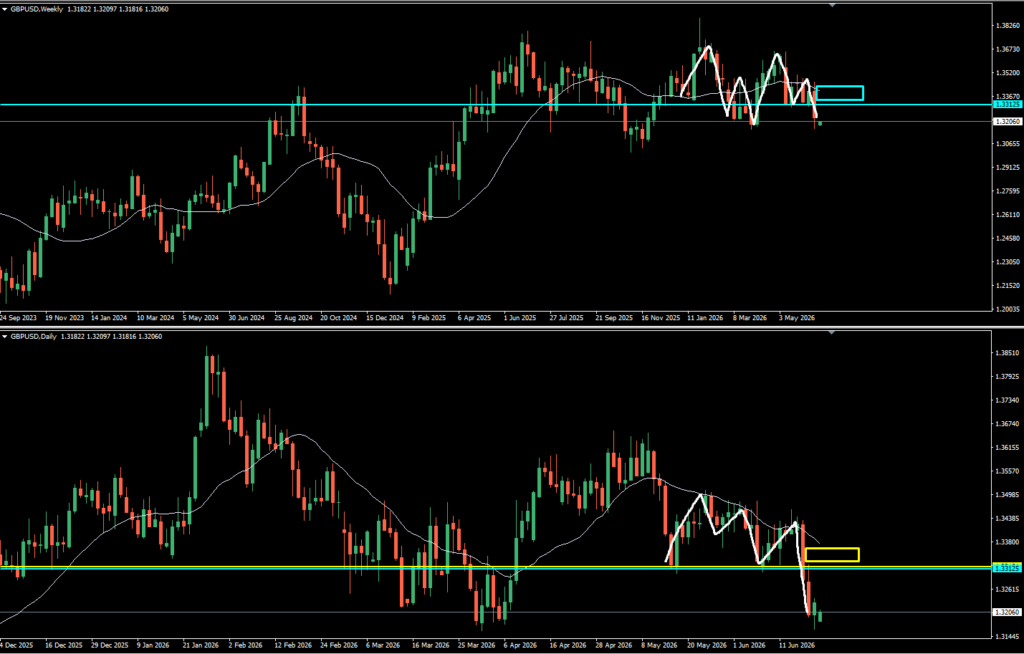Click price axis value 1.31445

(1008, 636)
